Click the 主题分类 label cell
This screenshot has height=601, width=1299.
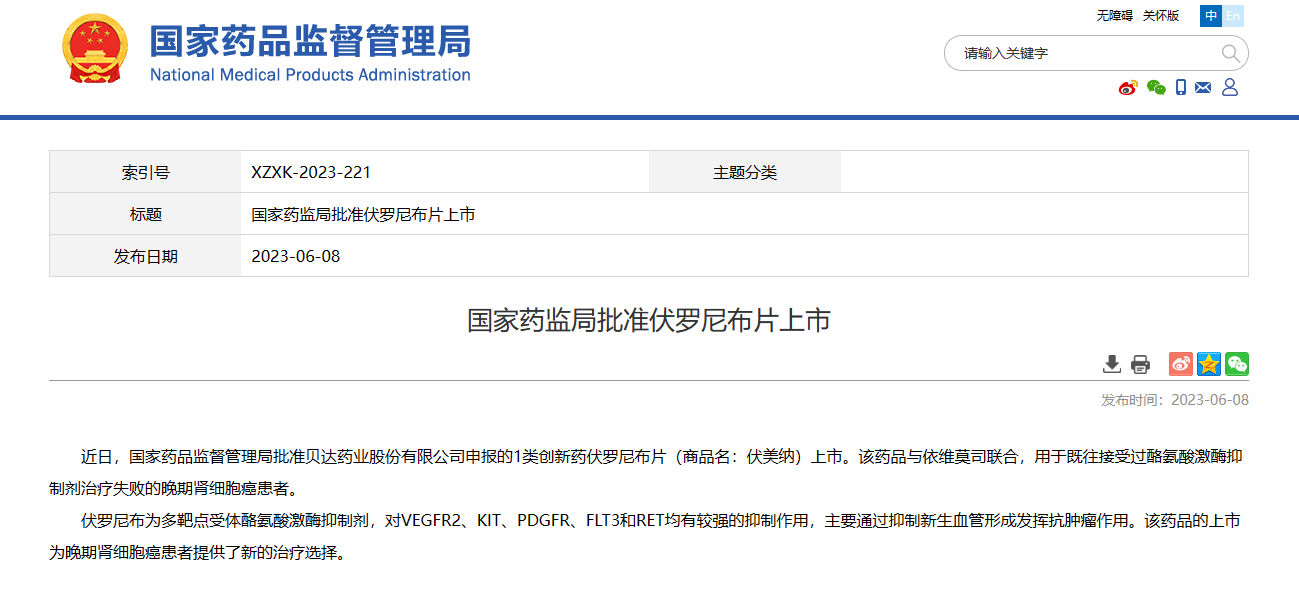pyautogui.click(x=745, y=172)
